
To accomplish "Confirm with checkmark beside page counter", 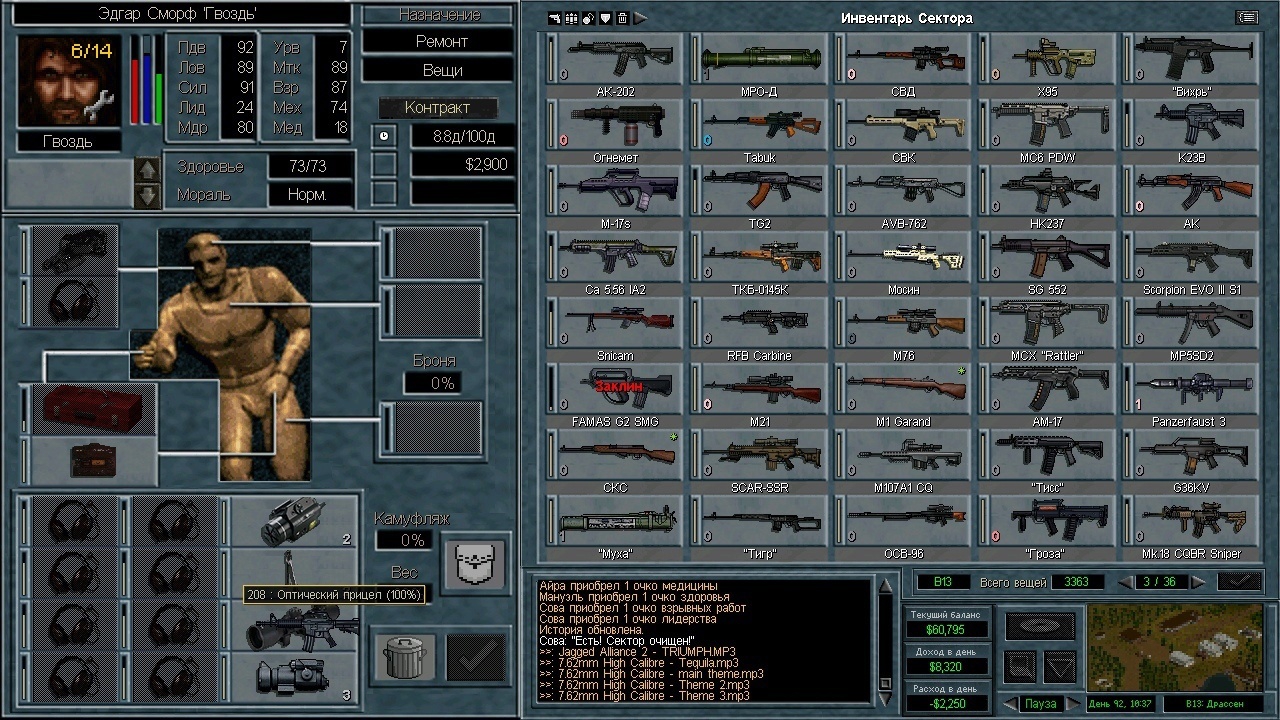I will click(x=1238, y=581).
